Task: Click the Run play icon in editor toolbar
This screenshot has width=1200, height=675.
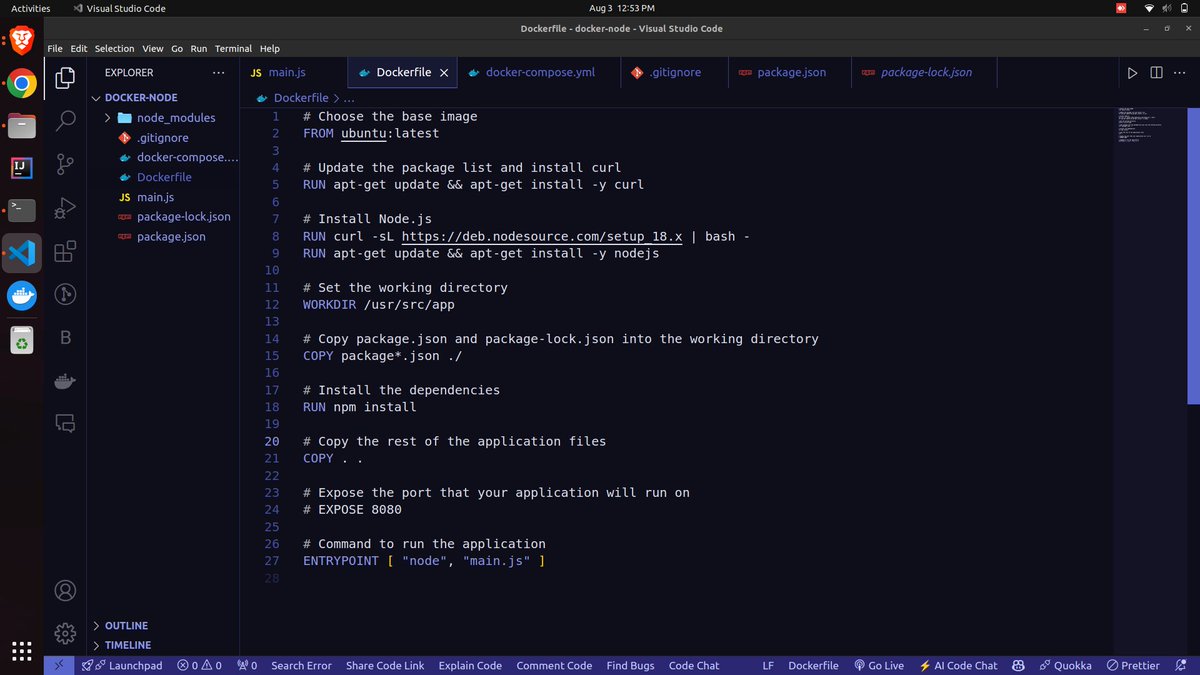Action: click(1132, 73)
